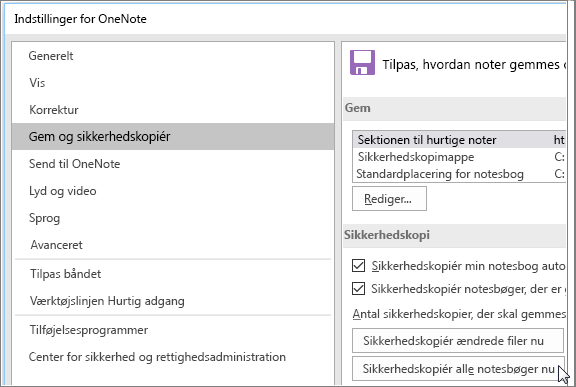Select the Avanceret category

click(173, 245)
